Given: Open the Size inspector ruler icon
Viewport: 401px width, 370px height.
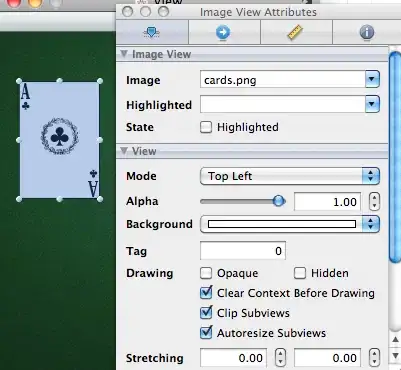Looking at the screenshot, I should point(295,33).
